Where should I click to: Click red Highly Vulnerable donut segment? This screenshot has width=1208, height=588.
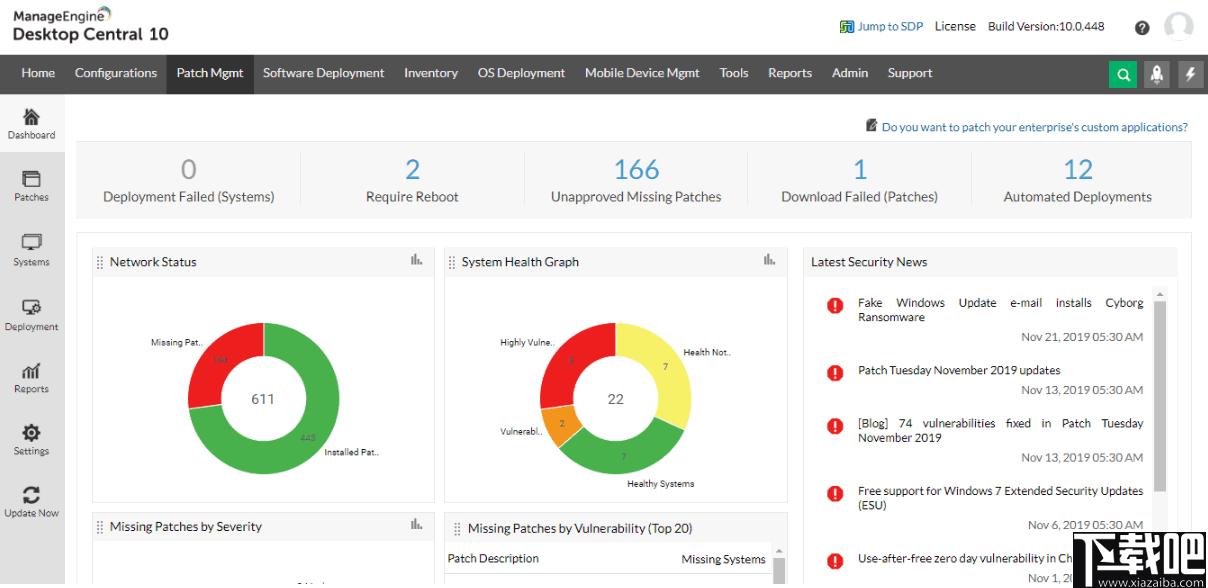click(x=572, y=360)
